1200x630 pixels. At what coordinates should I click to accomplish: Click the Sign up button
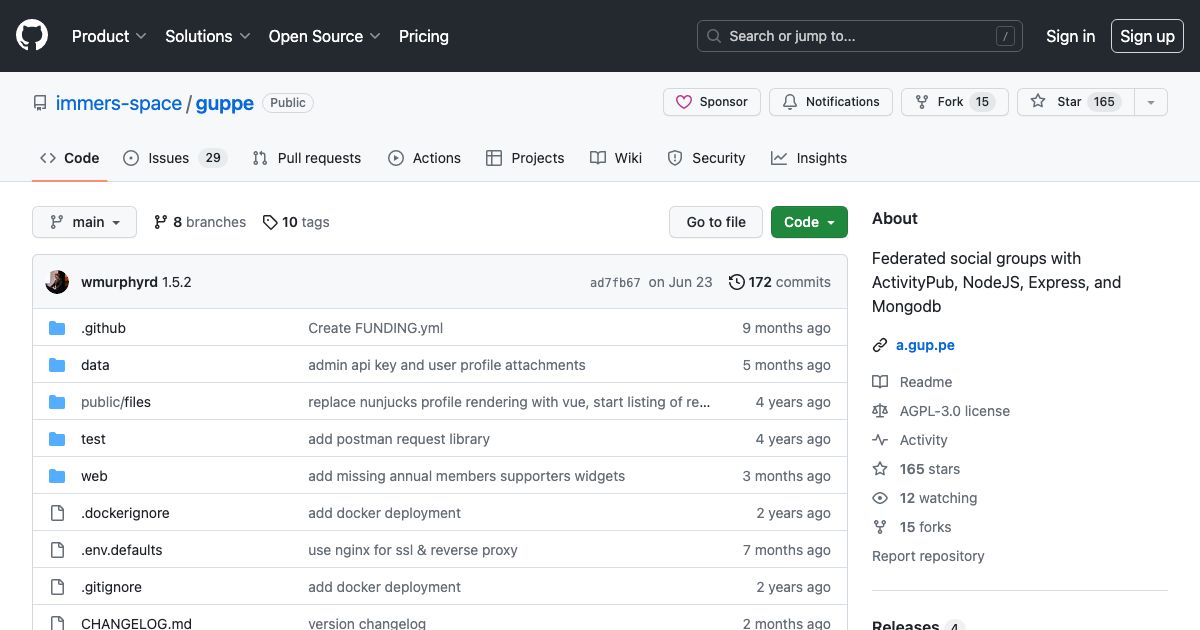[x=1147, y=36]
